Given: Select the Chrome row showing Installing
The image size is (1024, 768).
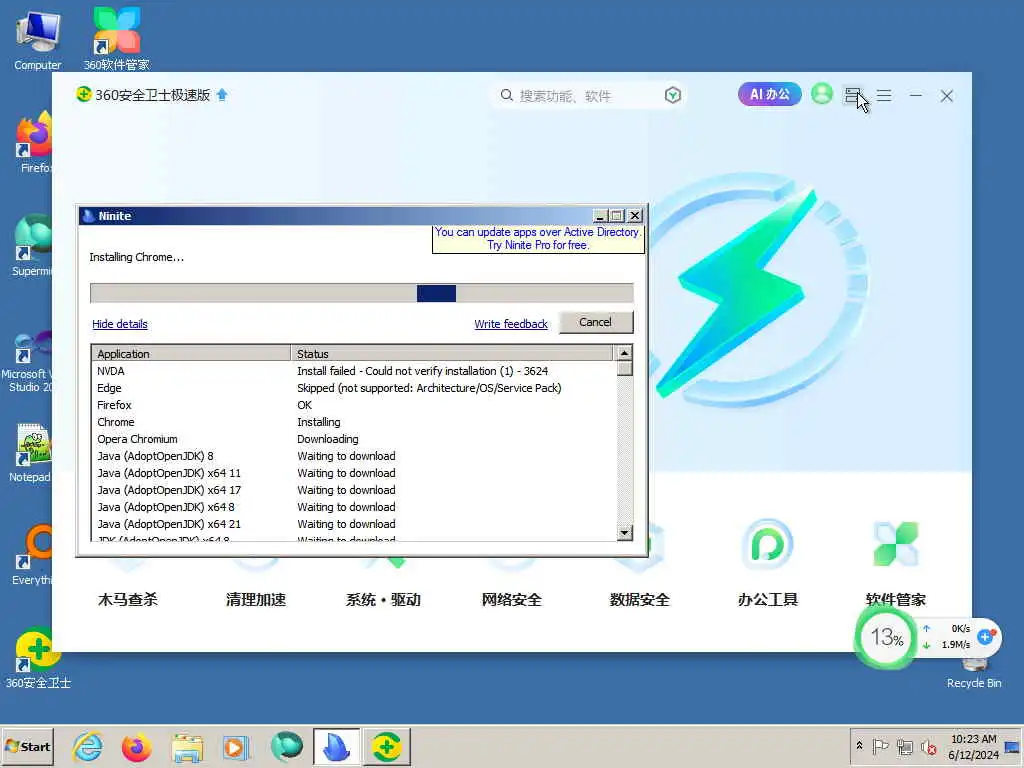Looking at the screenshot, I should tap(355, 422).
